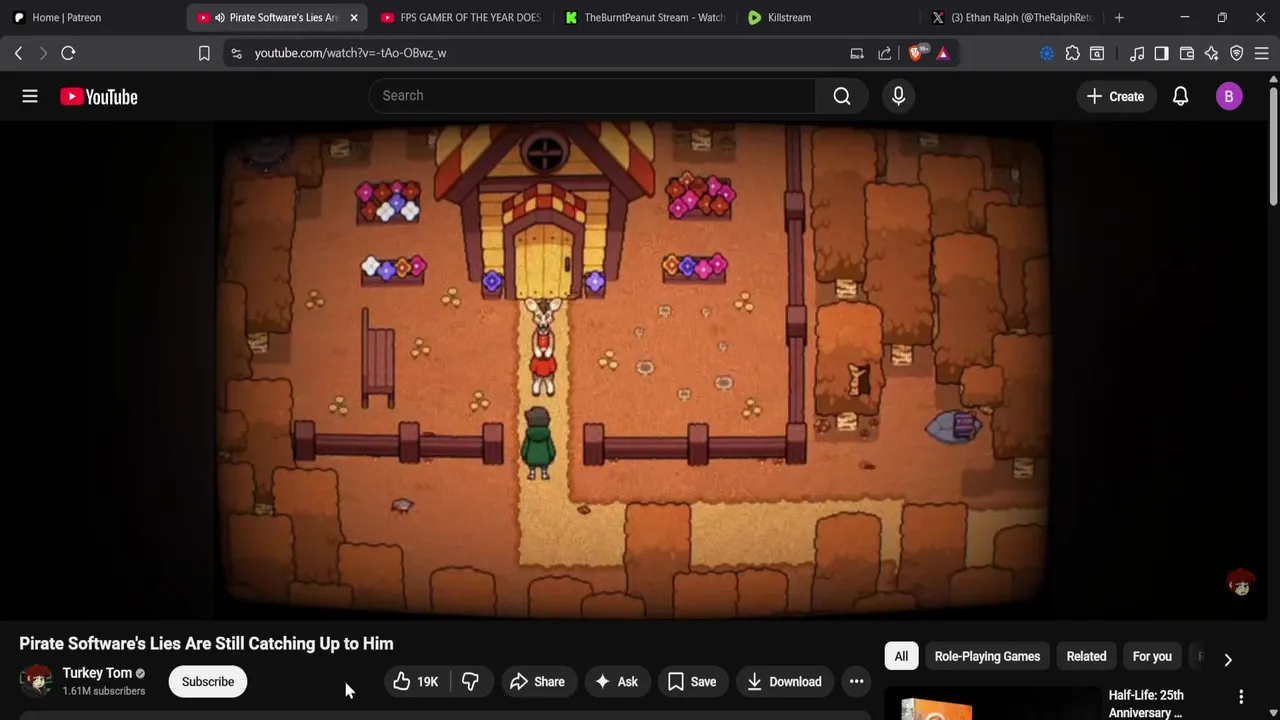The image size is (1280, 720).
Task: Click the '1.61M subscribers' text
Action: [x=103, y=691]
